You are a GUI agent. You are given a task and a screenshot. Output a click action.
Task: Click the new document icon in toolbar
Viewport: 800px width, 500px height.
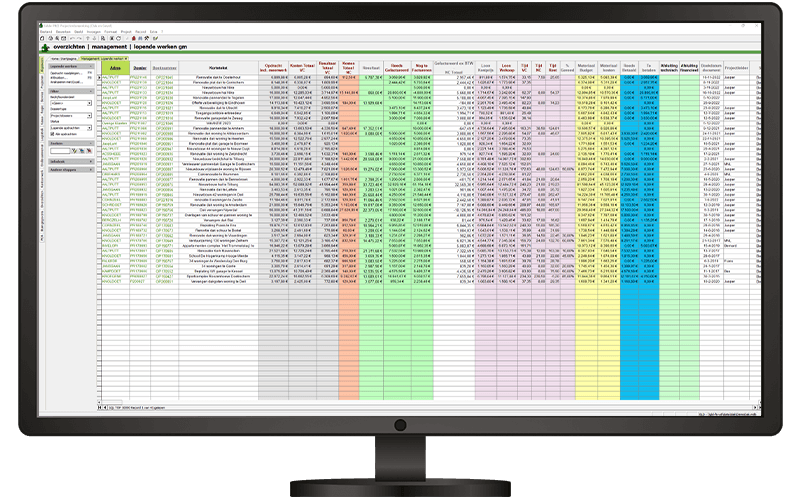pos(42,38)
